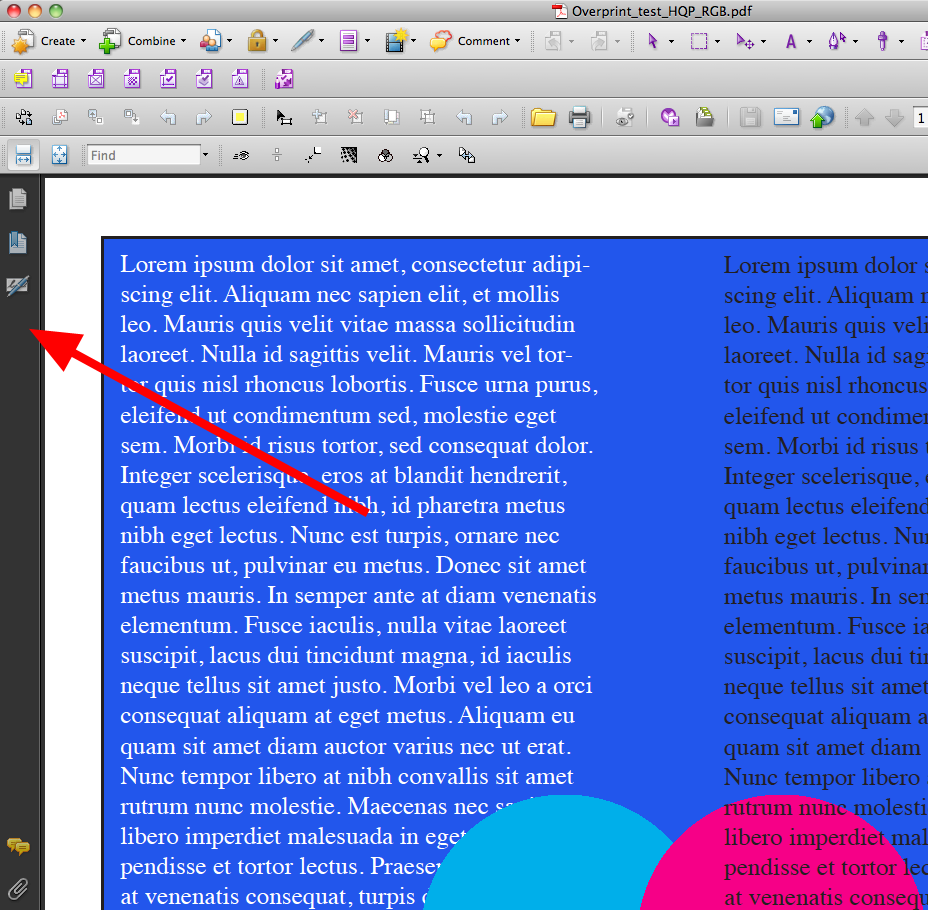928x910 pixels.
Task: Click the diagonal arrows snap icon
Action: (312, 156)
